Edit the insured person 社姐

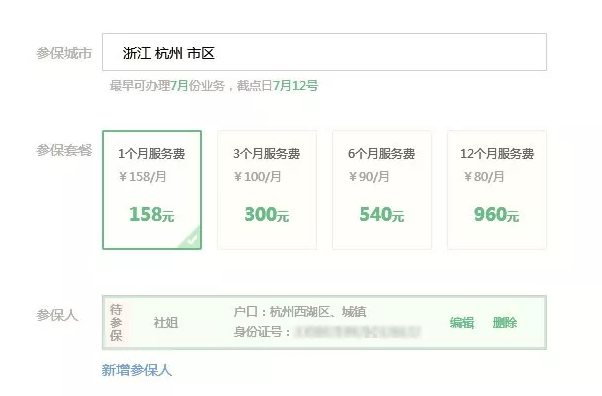462,323
